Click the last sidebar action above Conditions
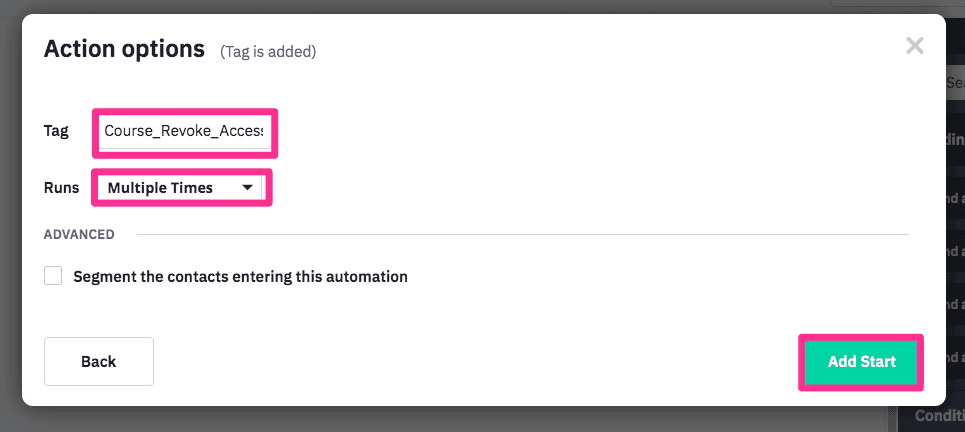This screenshot has height=432, width=965. point(957,355)
